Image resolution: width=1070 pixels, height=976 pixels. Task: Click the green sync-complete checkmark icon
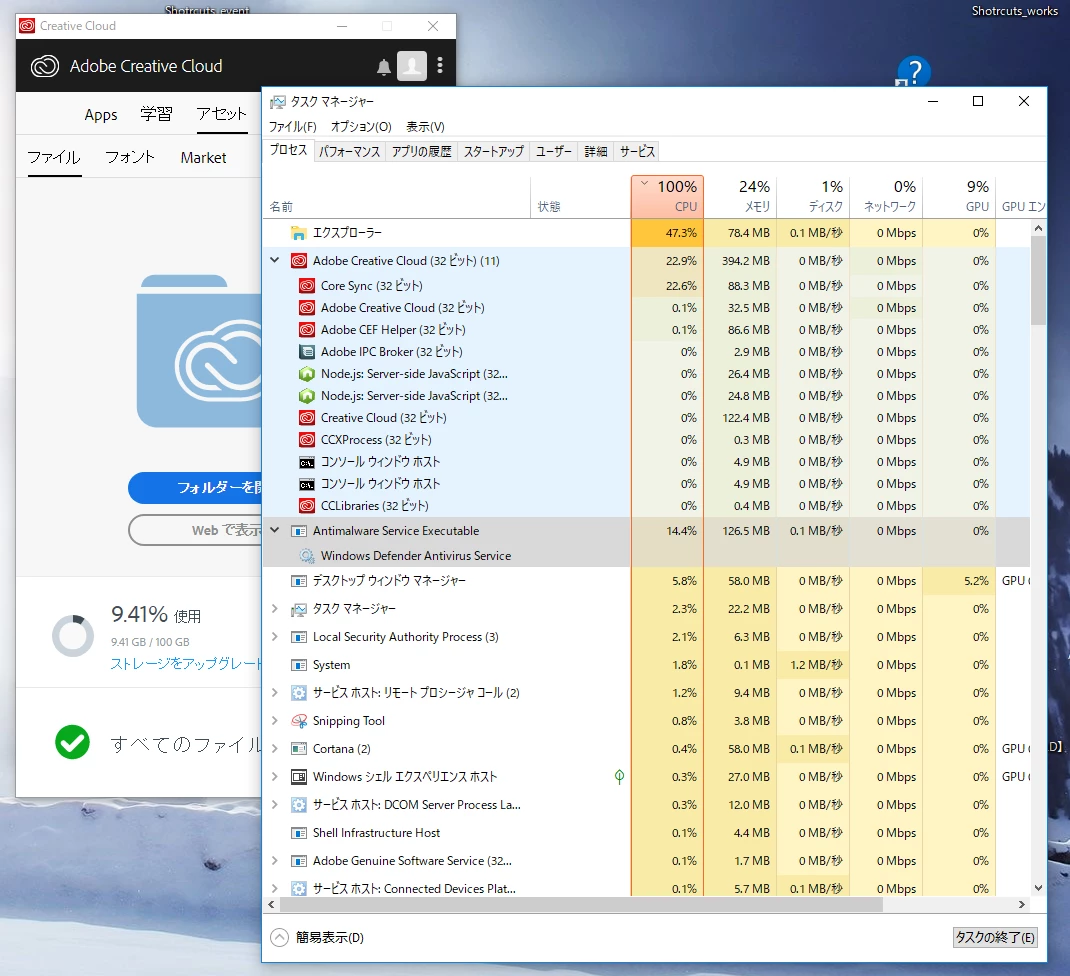[x=72, y=742]
